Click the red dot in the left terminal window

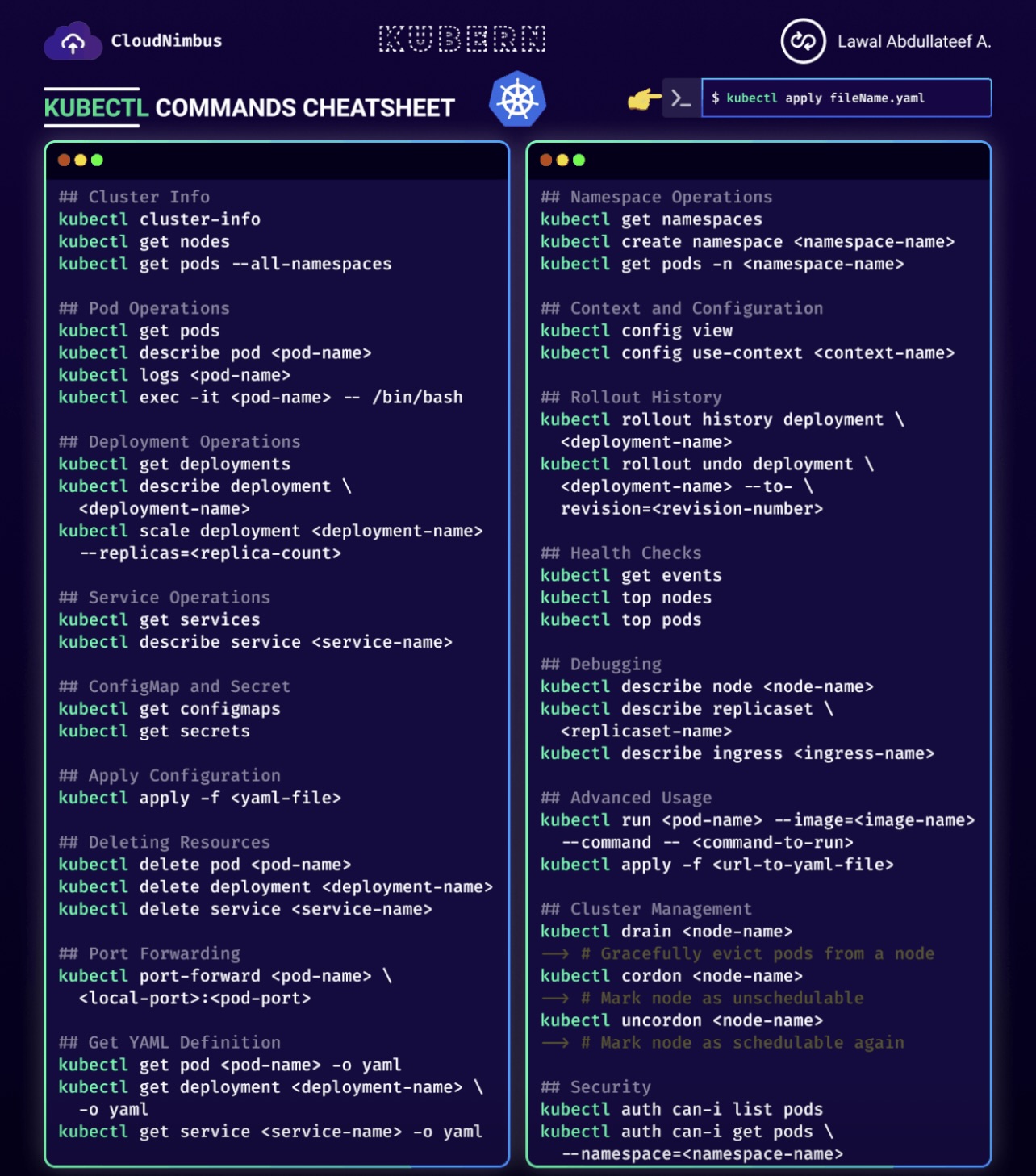pos(64,160)
